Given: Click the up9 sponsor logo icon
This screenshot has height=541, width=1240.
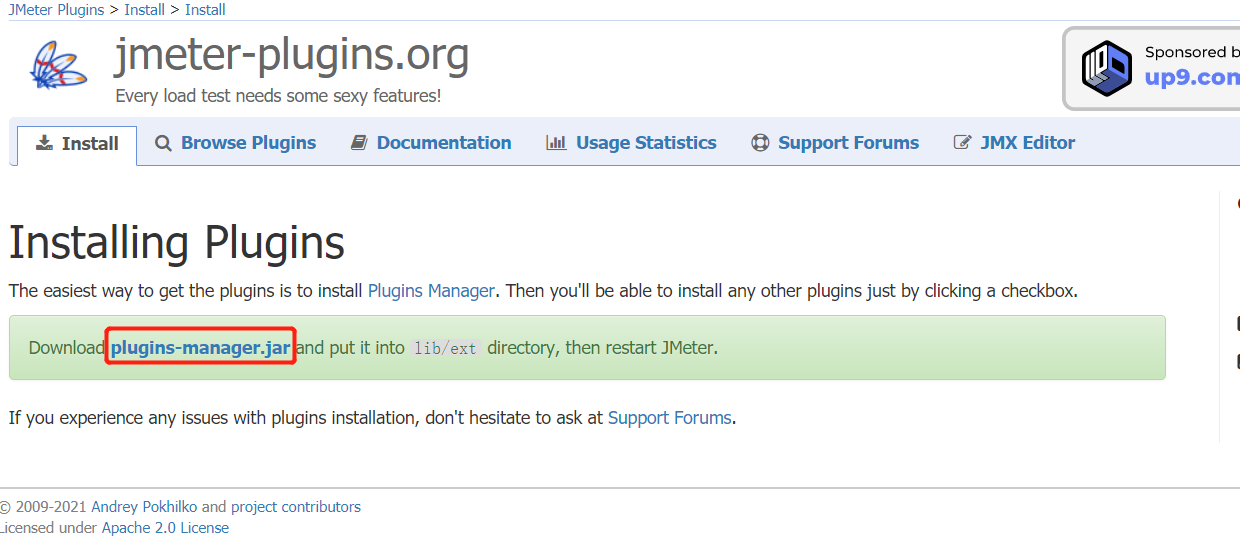Looking at the screenshot, I should click(x=1106, y=67).
